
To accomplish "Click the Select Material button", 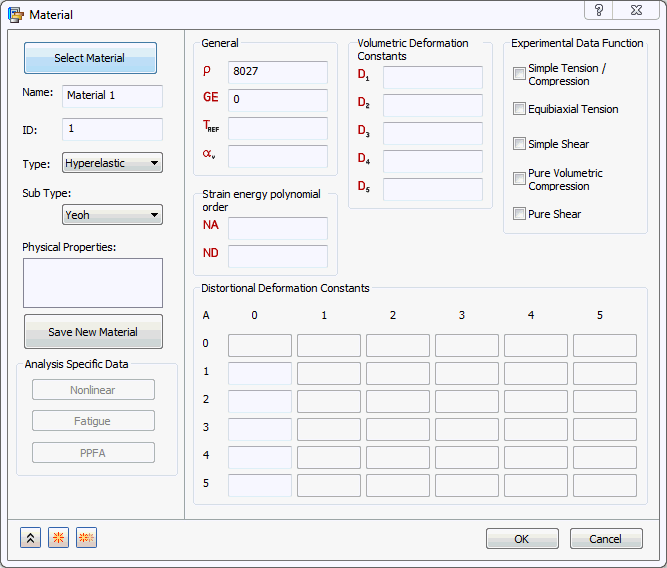I will [90, 58].
